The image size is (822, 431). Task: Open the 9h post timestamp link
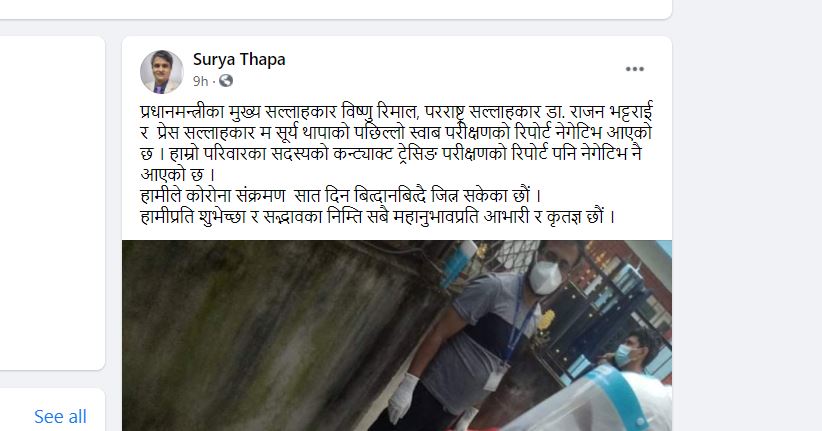tap(200, 81)
